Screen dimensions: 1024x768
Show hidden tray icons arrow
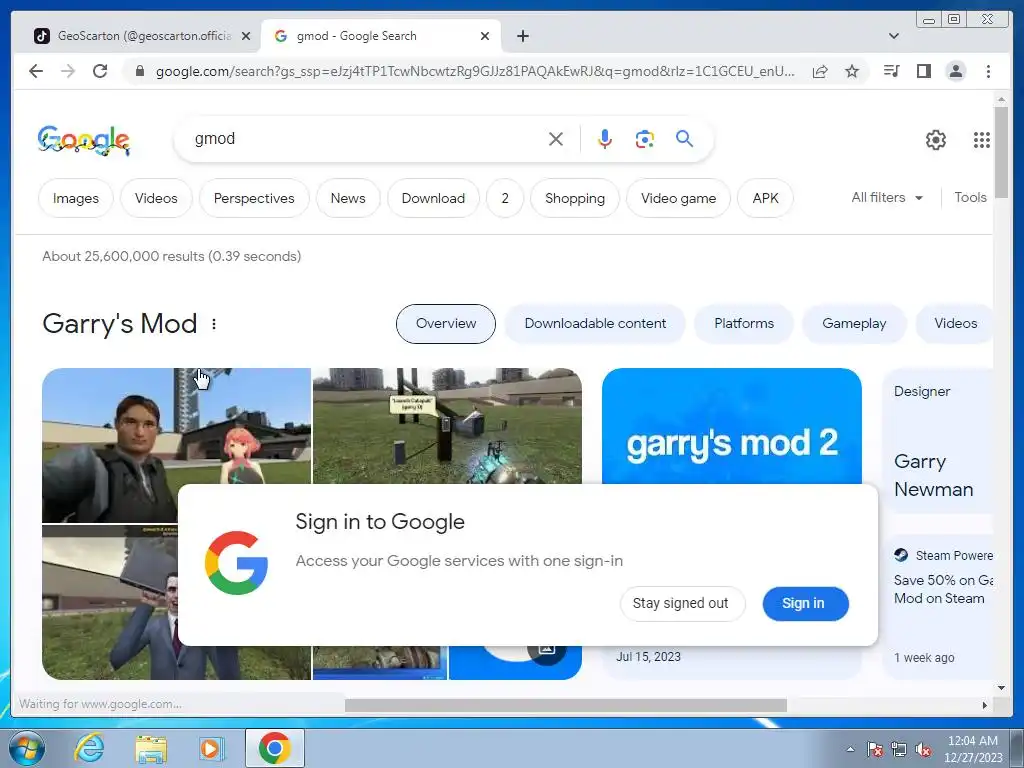point(850,749)
